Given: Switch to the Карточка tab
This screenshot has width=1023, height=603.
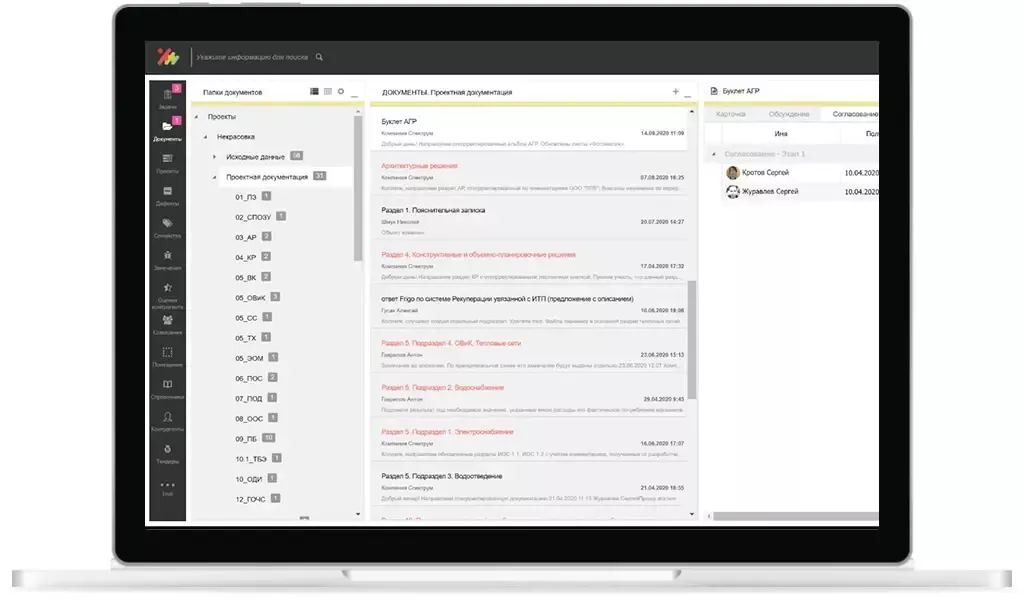Looking at the screenshot, I should 731,114.
